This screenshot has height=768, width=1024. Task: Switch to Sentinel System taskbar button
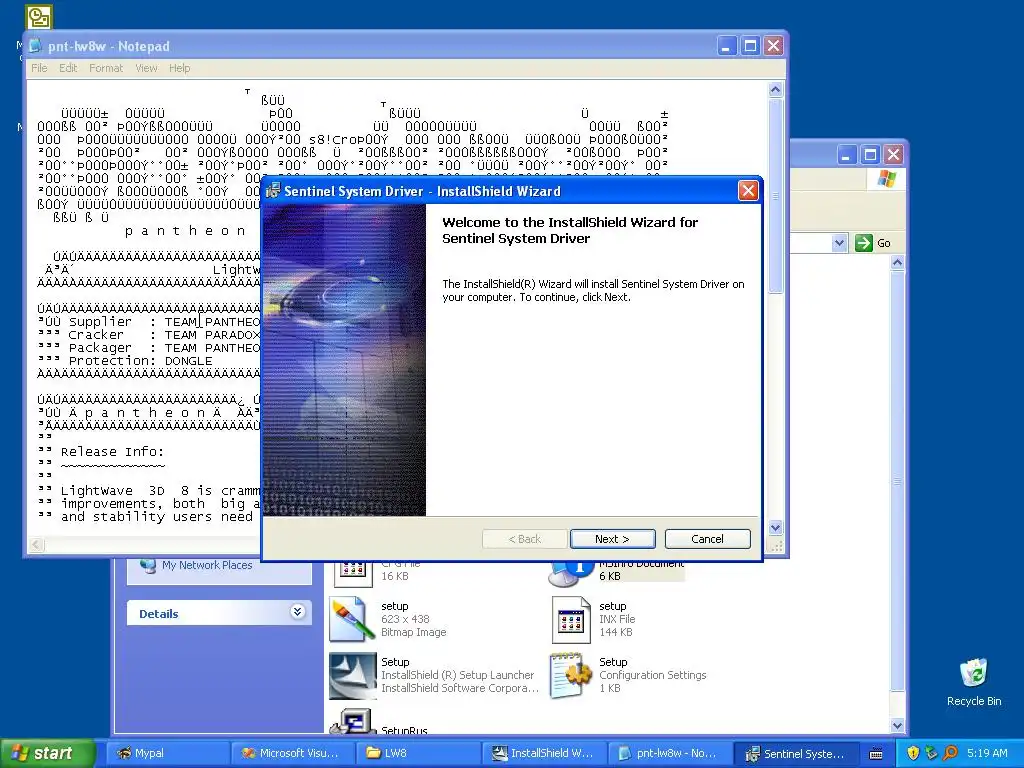point(795,753)
